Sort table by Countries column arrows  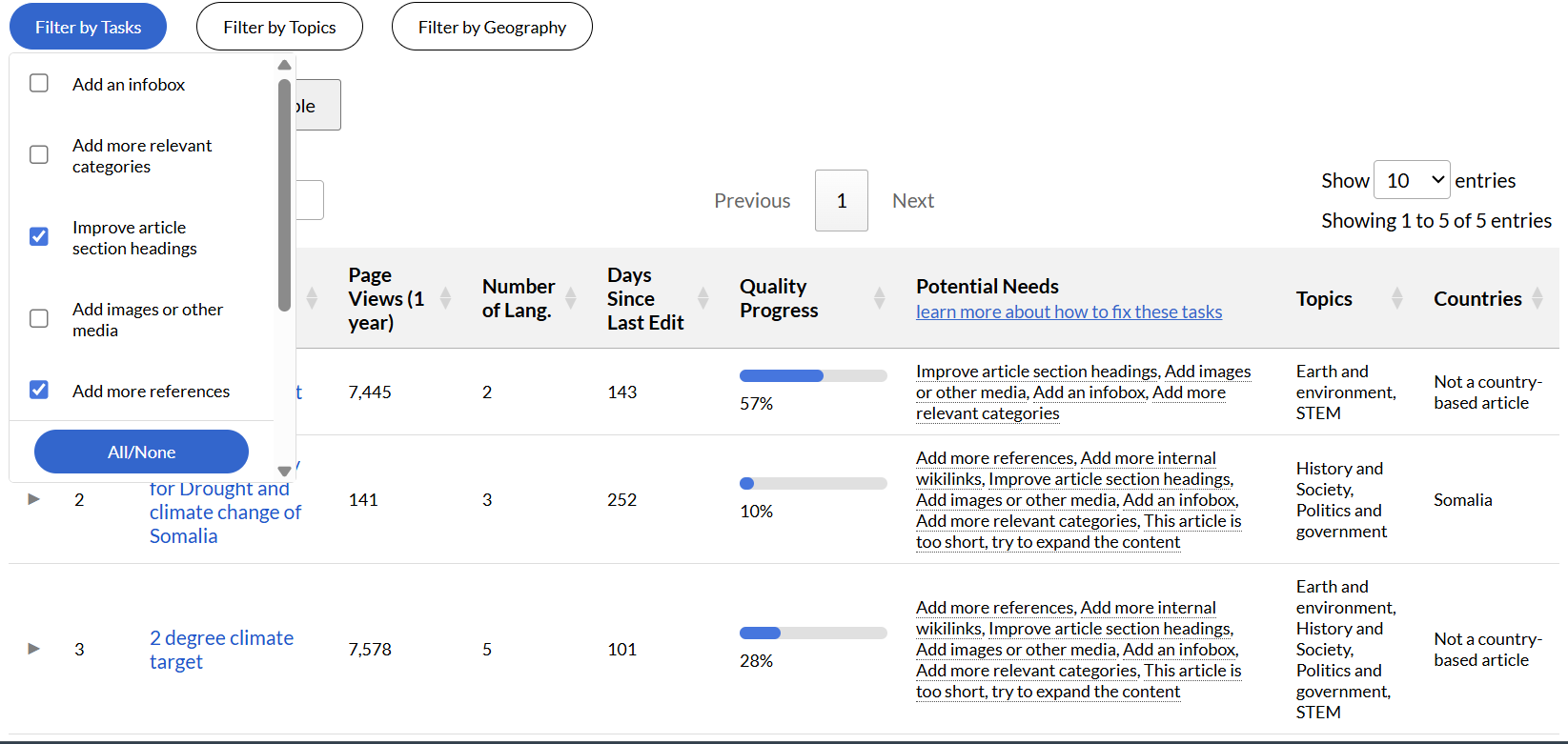[x=1537, y=298]
